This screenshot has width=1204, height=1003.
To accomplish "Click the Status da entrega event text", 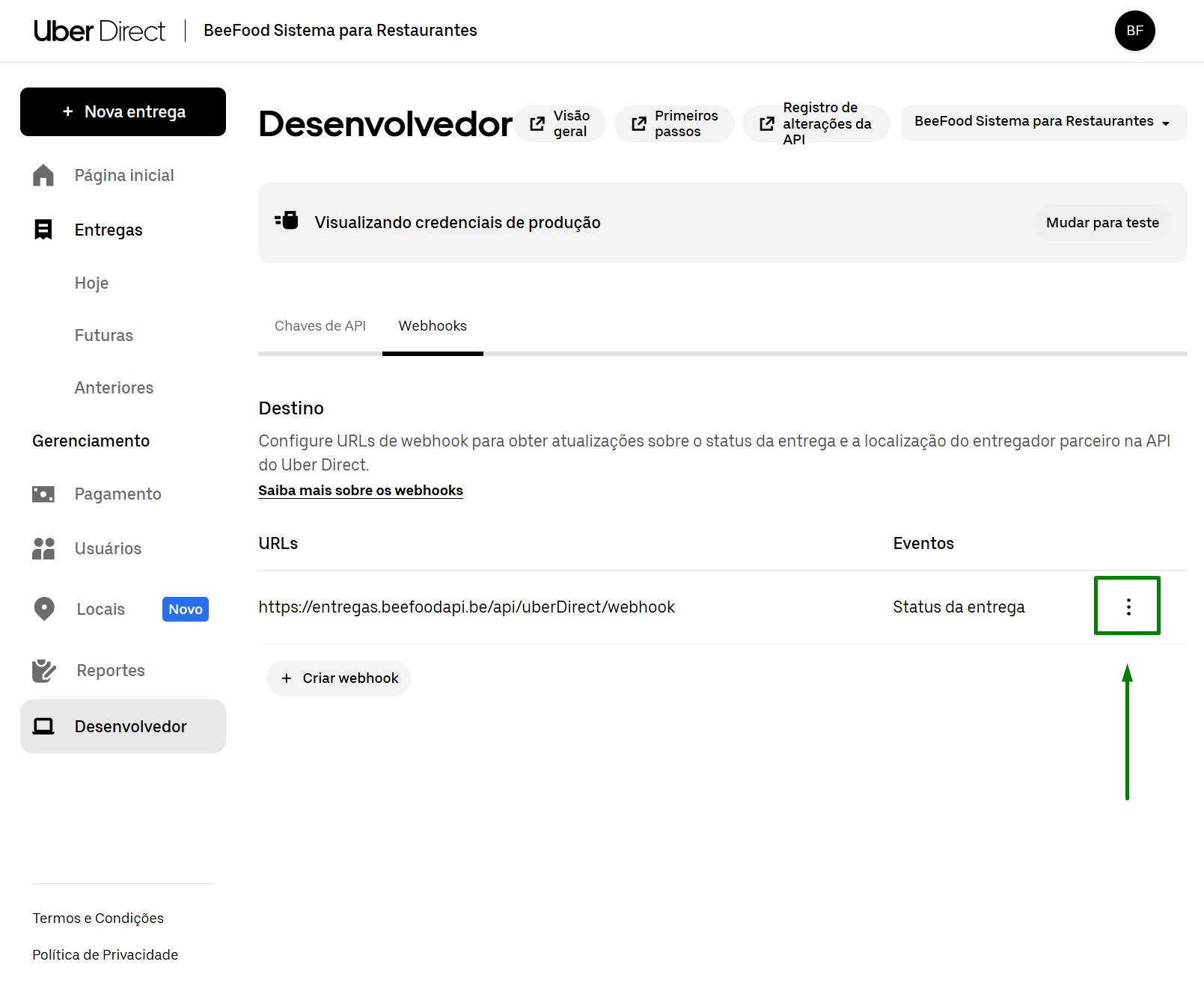I will (959, 607).
